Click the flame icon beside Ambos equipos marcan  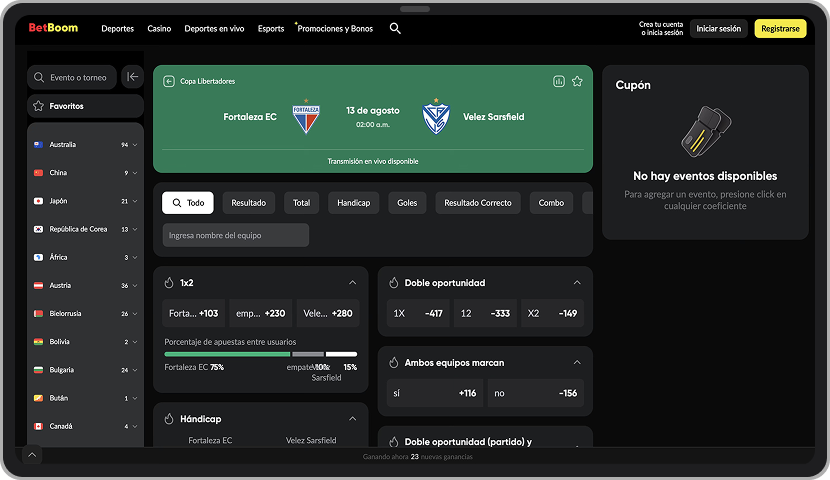pyautogui.click(x=393, y=363)
